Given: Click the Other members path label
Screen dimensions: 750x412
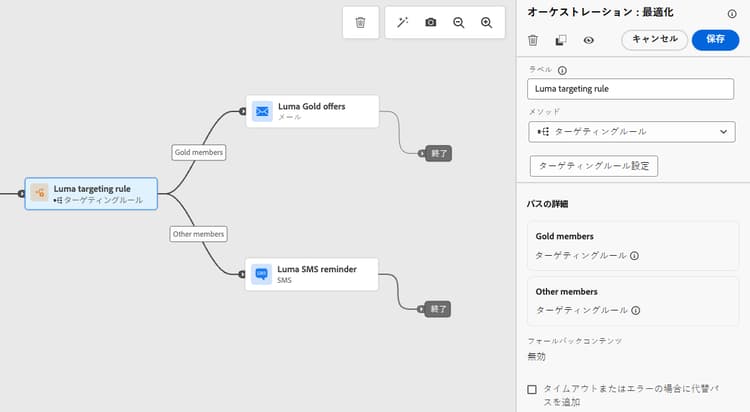Looking at the screenshot, I should (199, 234).
